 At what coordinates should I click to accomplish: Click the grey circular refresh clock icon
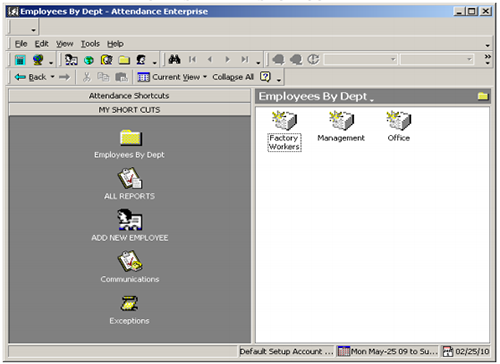(313, 60)
